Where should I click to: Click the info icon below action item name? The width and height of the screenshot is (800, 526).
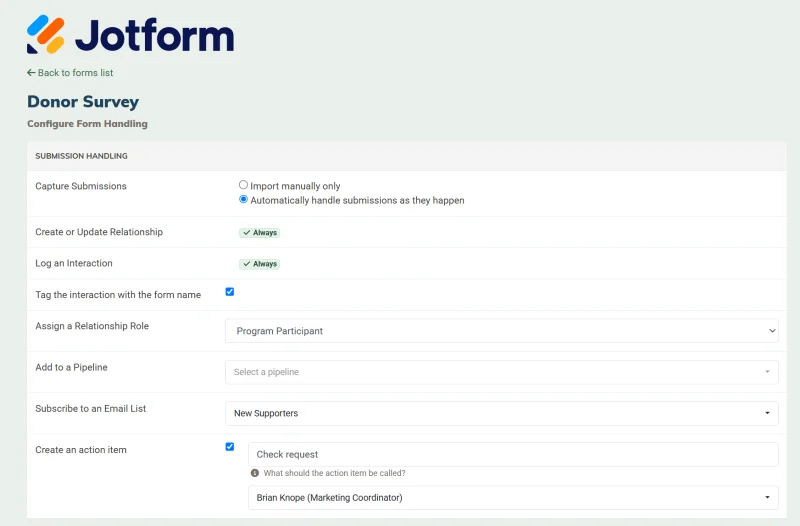pos(255,473)
